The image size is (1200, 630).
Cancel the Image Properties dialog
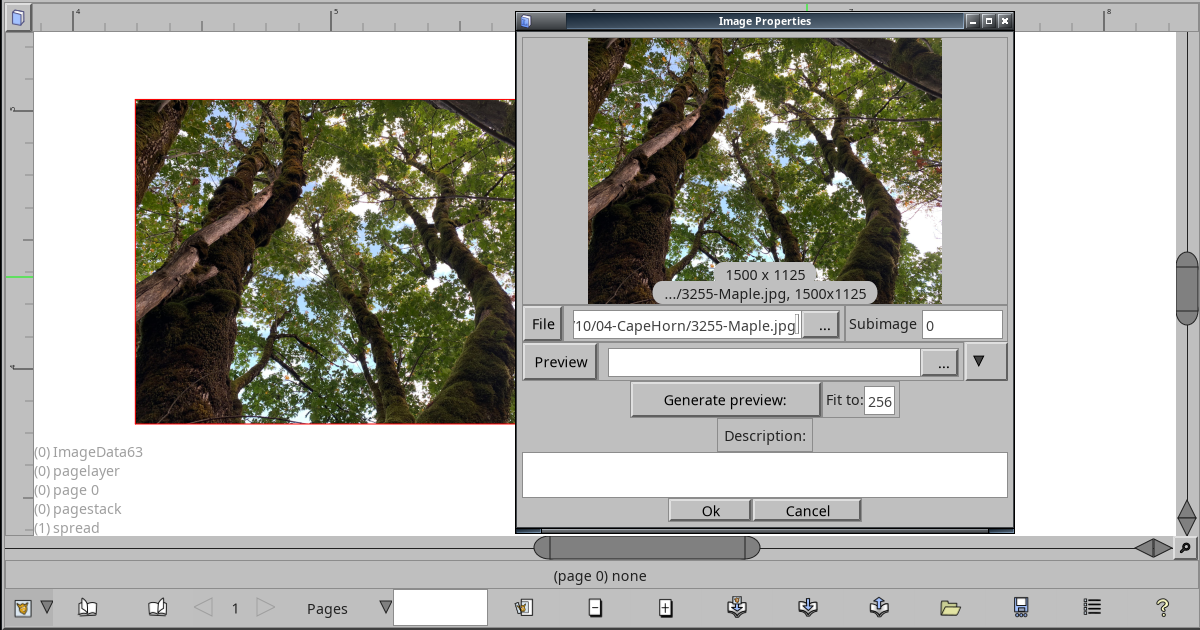[x=807, y=510]
